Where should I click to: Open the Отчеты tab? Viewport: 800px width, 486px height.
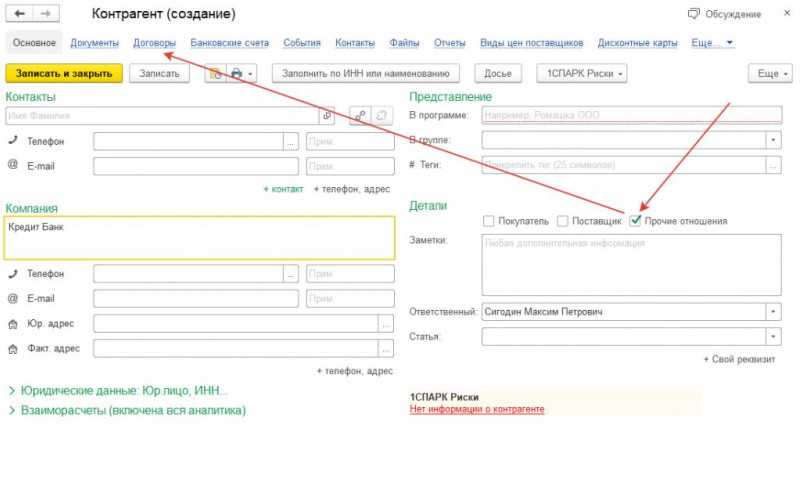(449, 43)
